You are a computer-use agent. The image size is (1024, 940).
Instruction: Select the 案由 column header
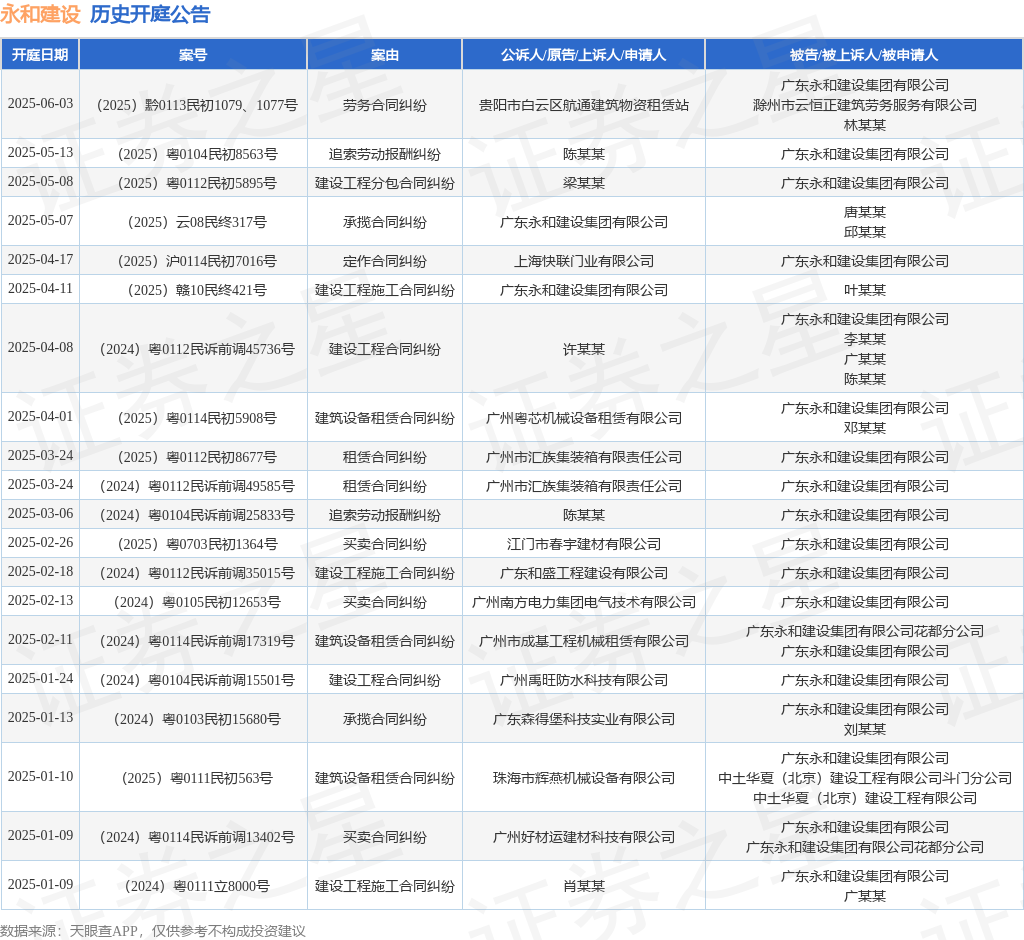click(x=384, y=55)
